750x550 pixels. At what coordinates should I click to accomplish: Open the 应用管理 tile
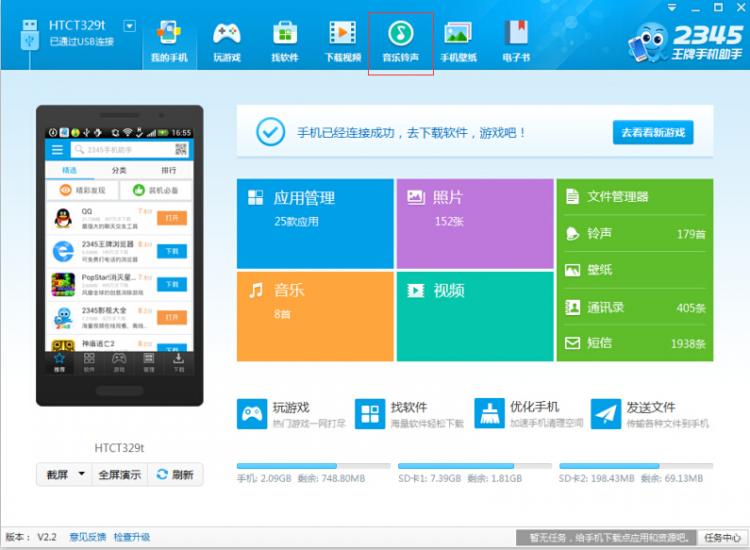315,223
